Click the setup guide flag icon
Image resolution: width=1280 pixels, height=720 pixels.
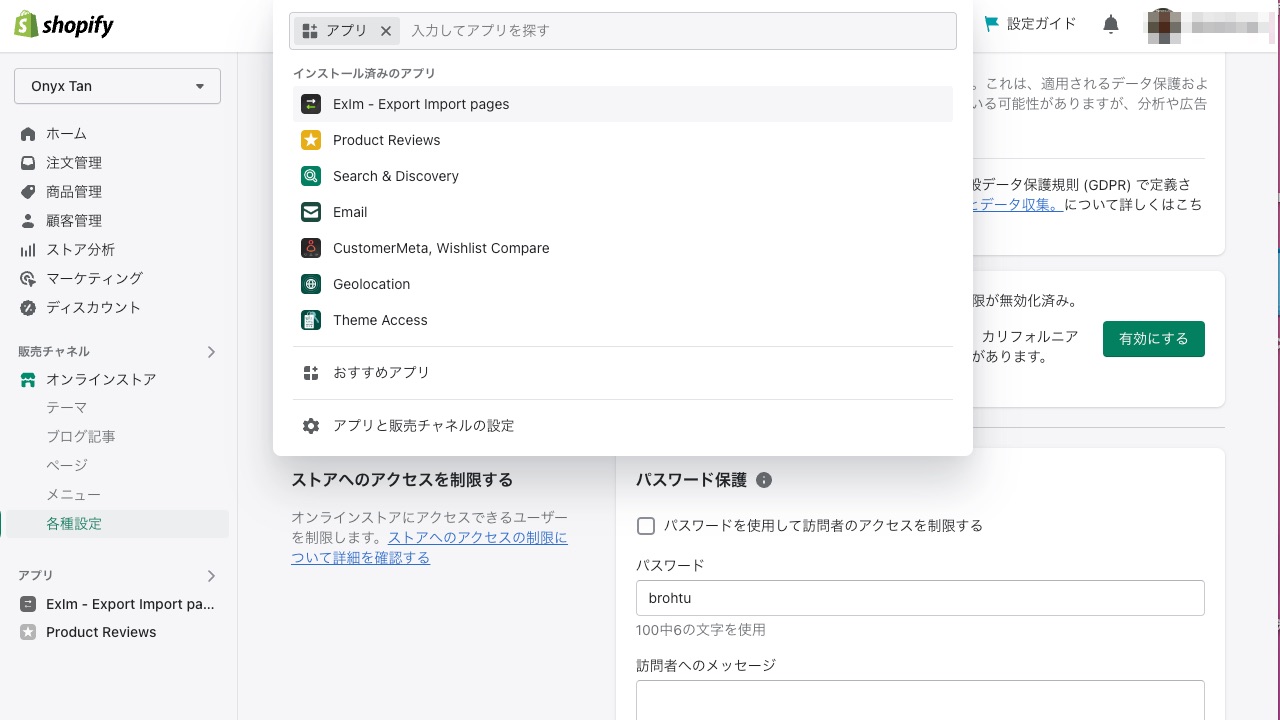point(992,24)
